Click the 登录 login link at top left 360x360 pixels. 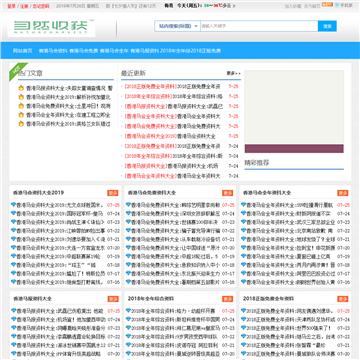coord(11,6)
